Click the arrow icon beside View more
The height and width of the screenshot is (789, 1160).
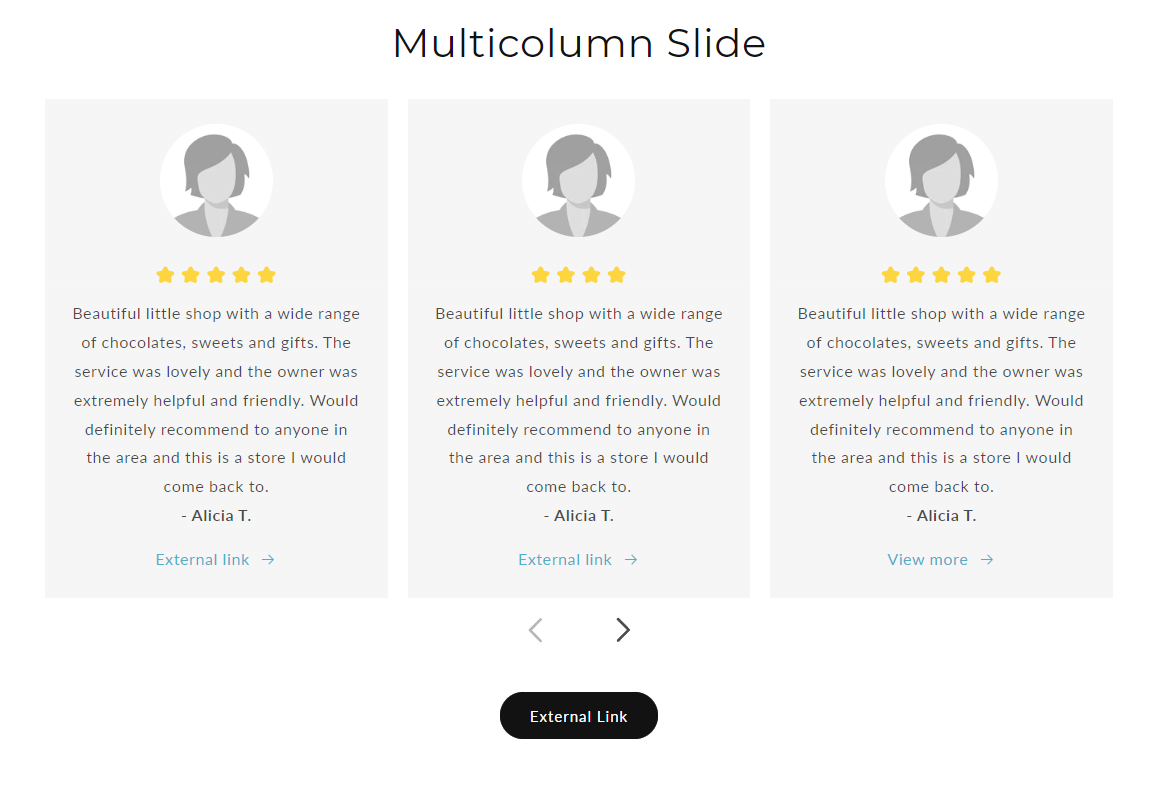[x=987, y=560]
